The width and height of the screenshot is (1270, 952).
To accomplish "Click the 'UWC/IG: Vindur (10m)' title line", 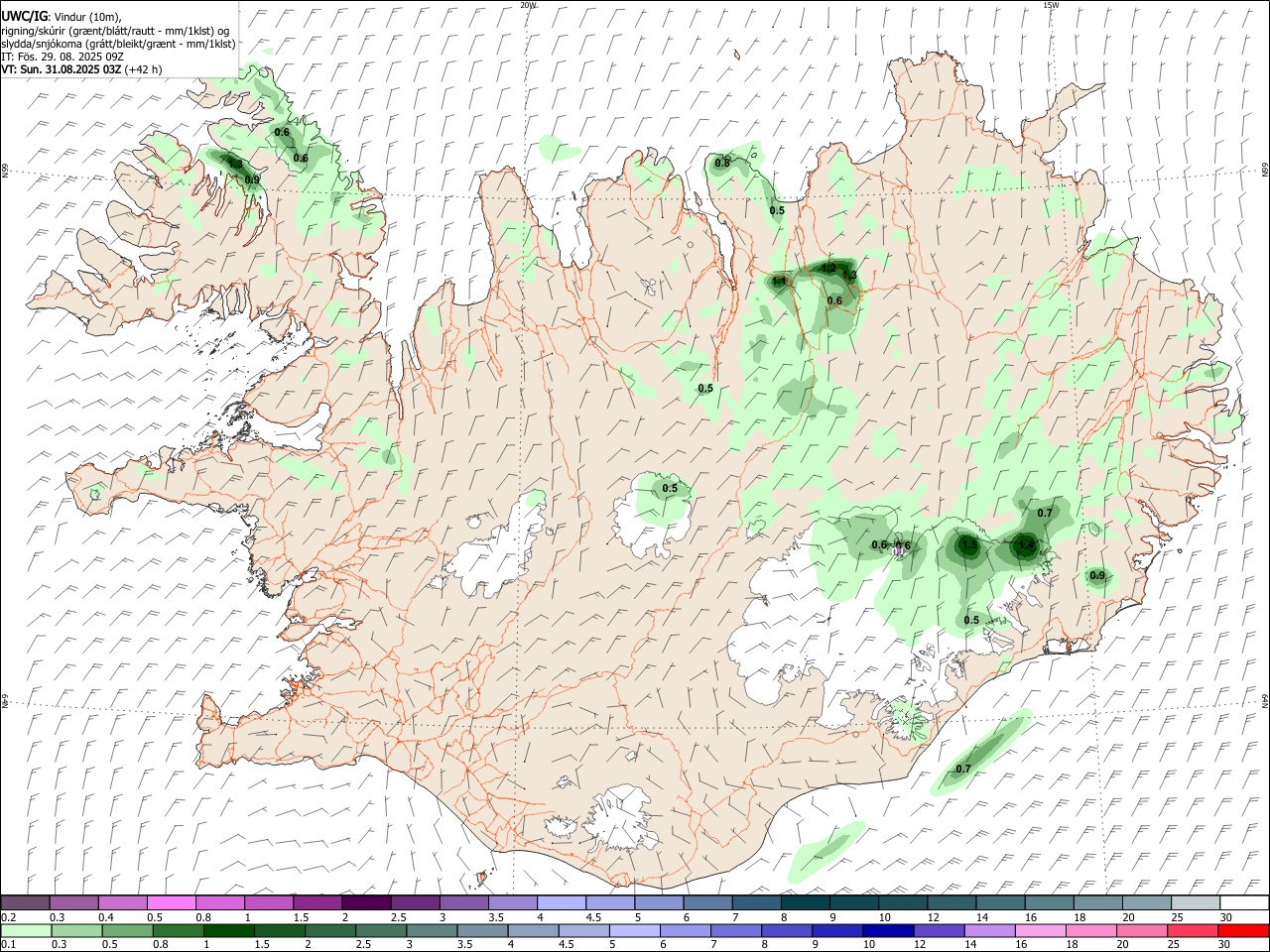I will [x=62, y=16].
